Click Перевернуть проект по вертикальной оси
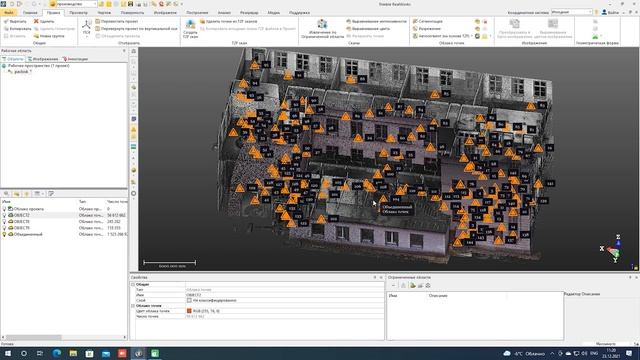This screenshot has height=360, width=640. (x=136, y=29)
